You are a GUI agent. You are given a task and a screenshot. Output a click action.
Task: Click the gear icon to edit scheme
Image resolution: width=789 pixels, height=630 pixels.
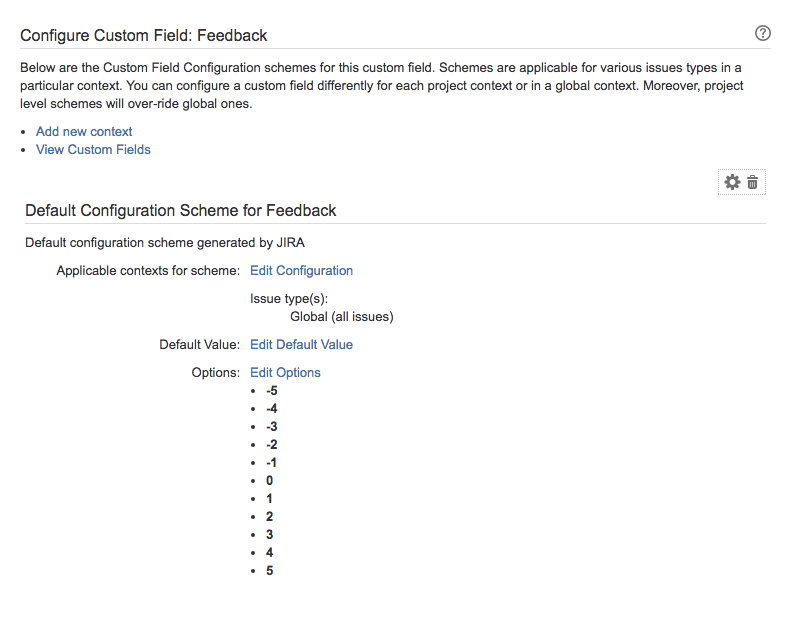(x=732, y=182)
